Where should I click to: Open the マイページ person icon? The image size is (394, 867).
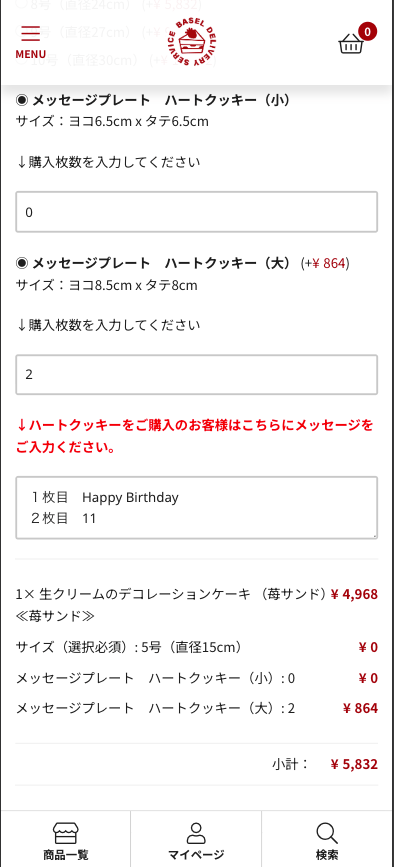pos(196,833)
